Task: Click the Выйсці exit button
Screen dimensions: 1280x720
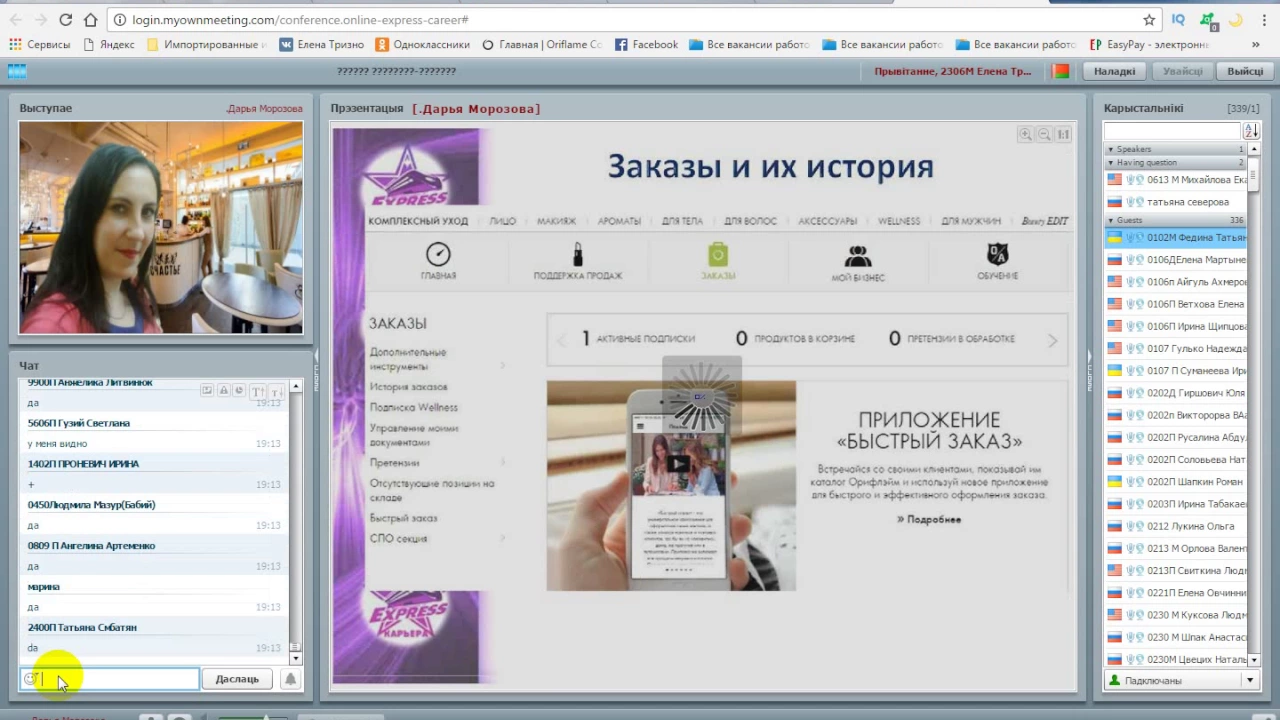Action: pos(1245,71)
